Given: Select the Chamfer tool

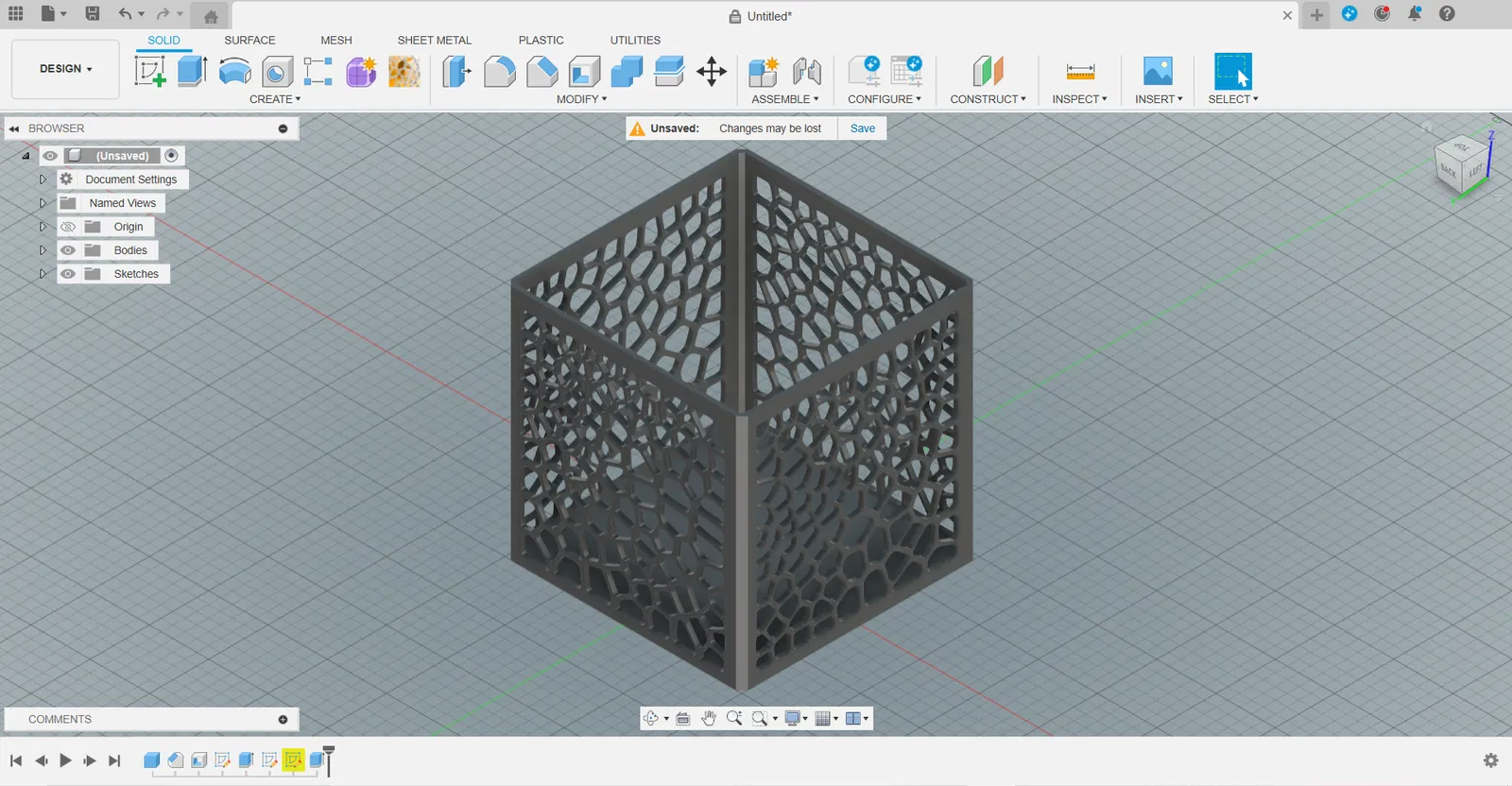Looking at the screenshot, I should pos(542,72).
